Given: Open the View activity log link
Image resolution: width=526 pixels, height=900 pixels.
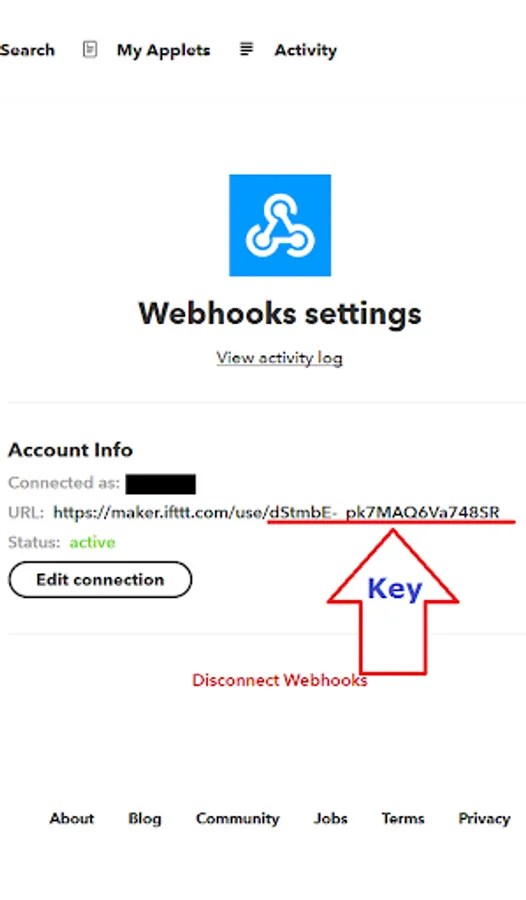Looking at the screenshot, I should point(280,358).
